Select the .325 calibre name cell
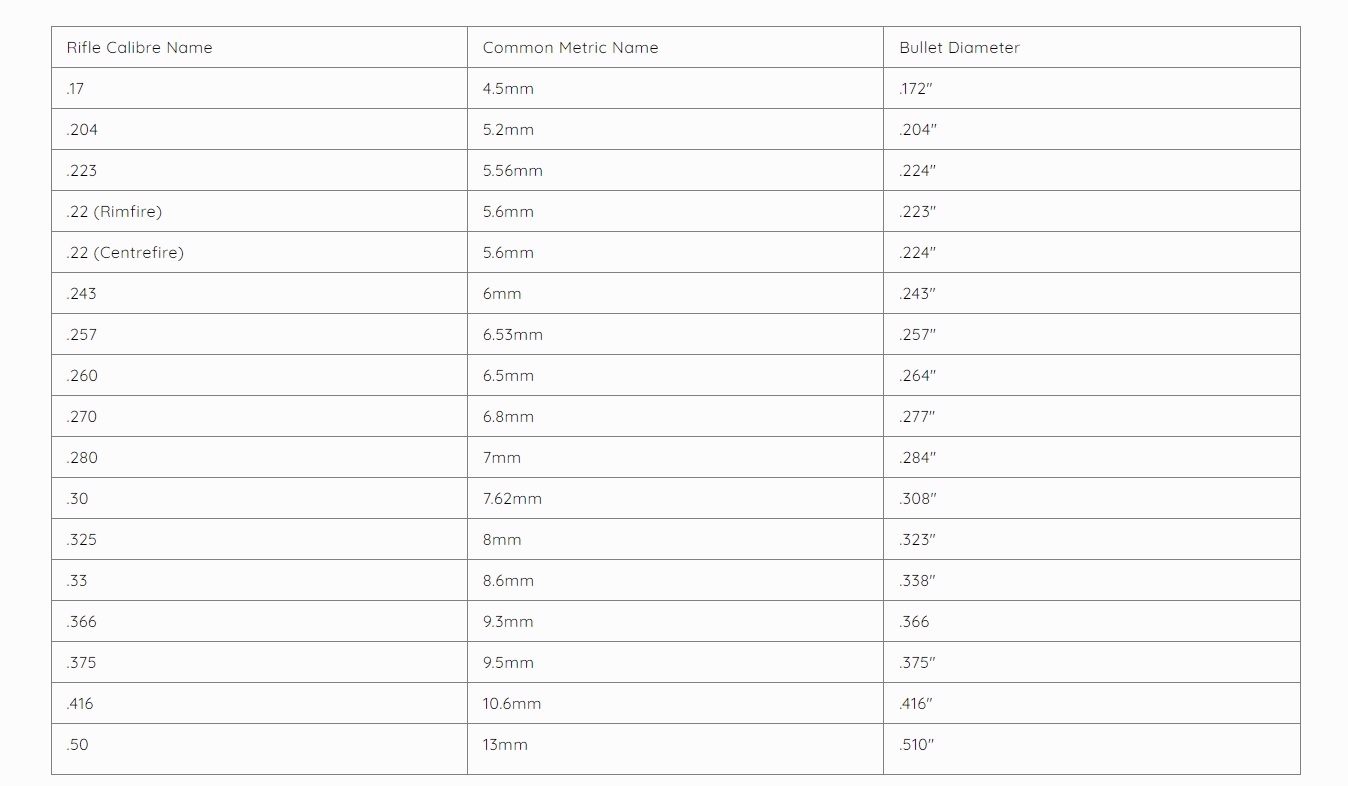 (82, 540)
